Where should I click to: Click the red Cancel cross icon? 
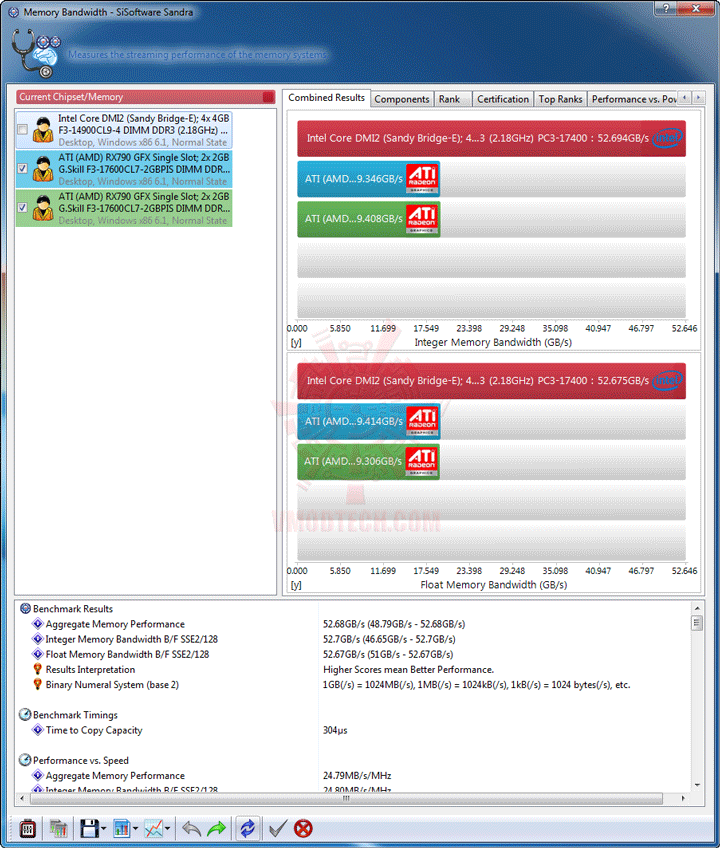(x=303, y=828)
